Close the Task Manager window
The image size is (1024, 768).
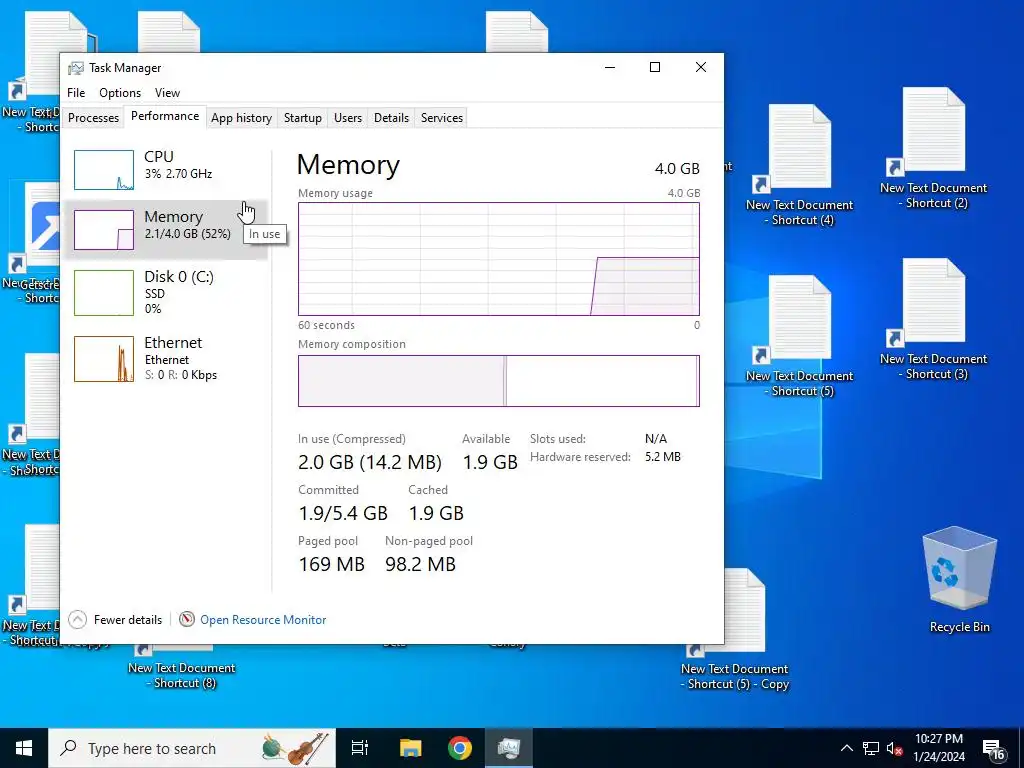pos(701,67)
